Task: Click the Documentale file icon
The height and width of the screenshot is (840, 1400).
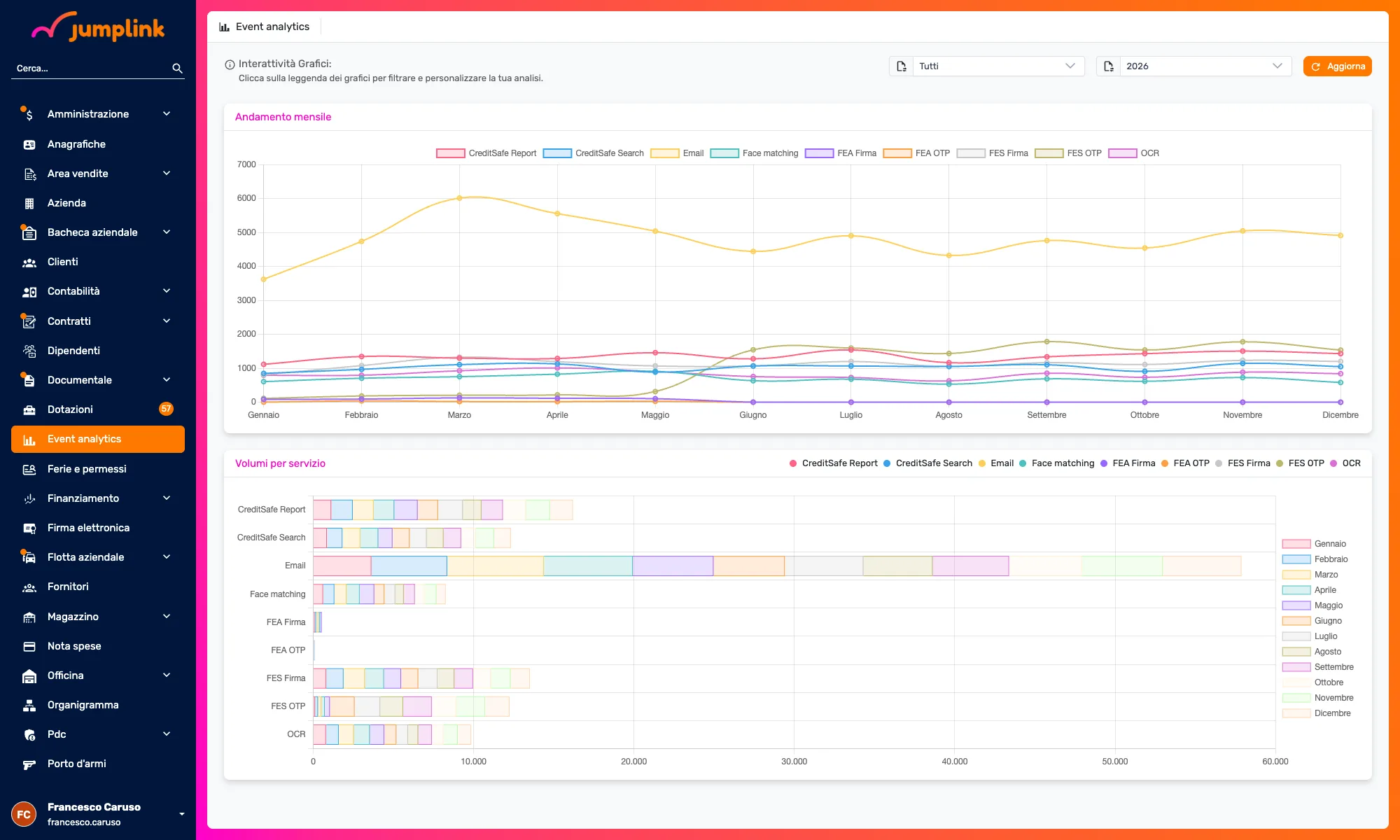Action: 29,380
